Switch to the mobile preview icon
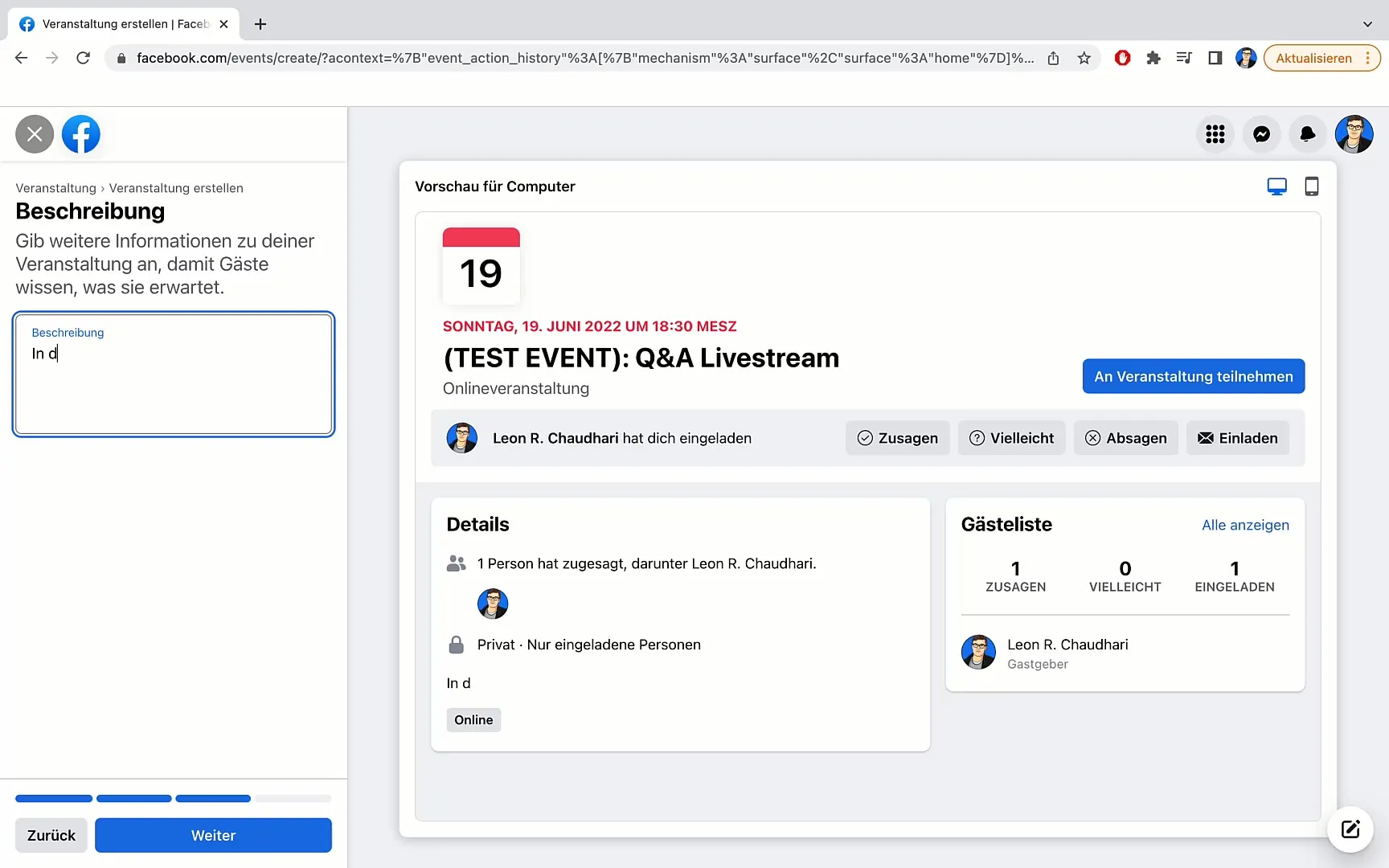Image resolution: width=1389 pixels, height=868 pixels. click(1312, 186)
